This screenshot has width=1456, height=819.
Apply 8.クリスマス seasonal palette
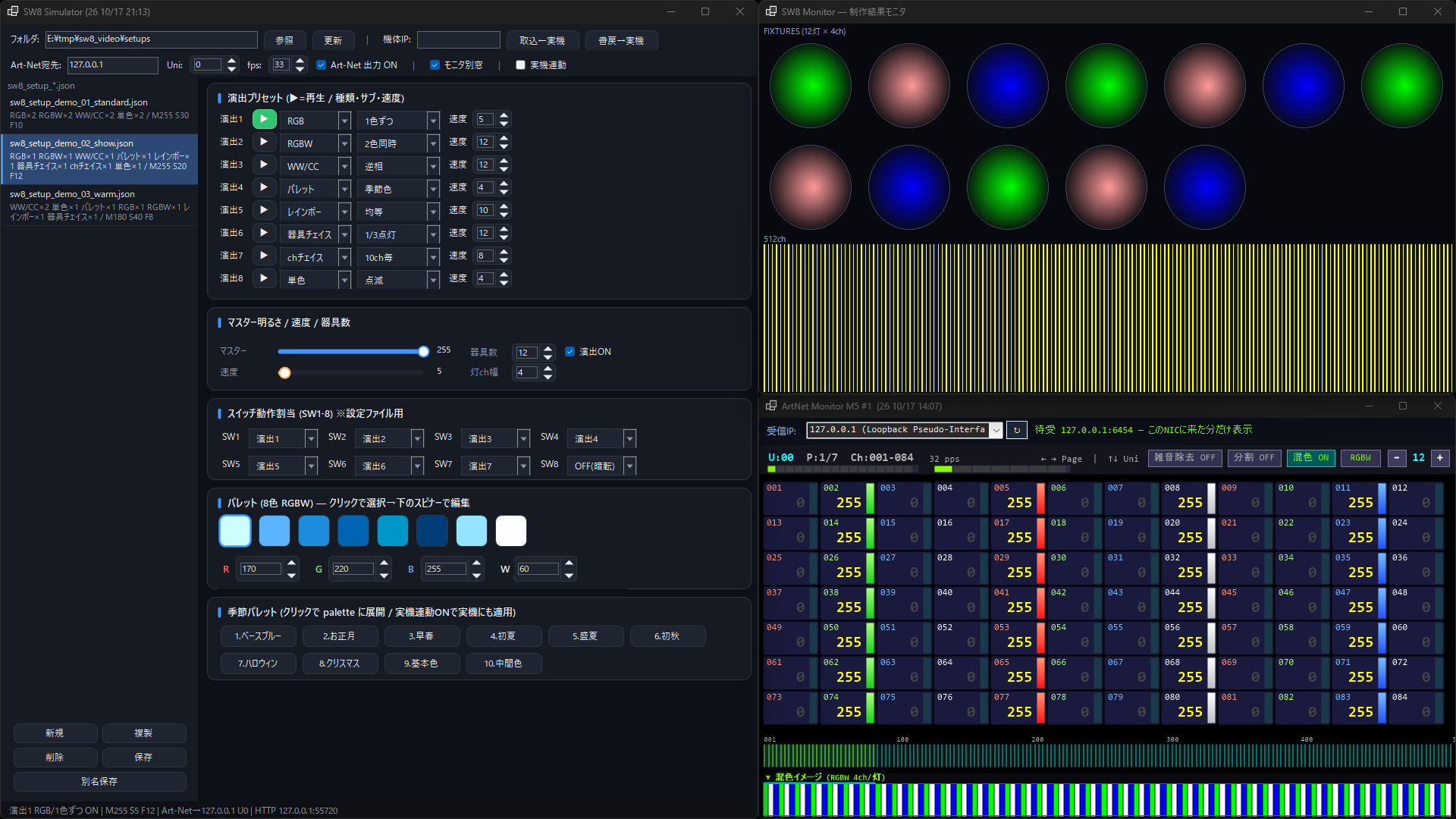(x=339, y=664)
